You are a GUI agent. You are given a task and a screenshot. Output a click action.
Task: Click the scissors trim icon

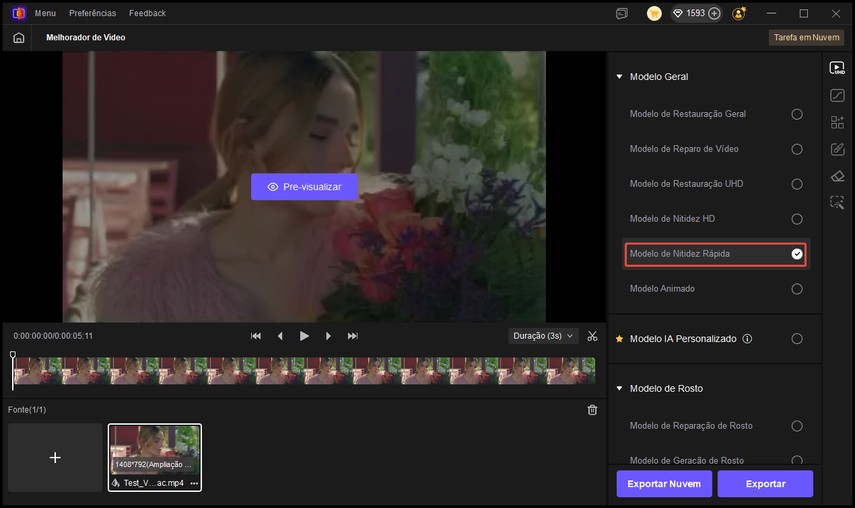point(592,336)
